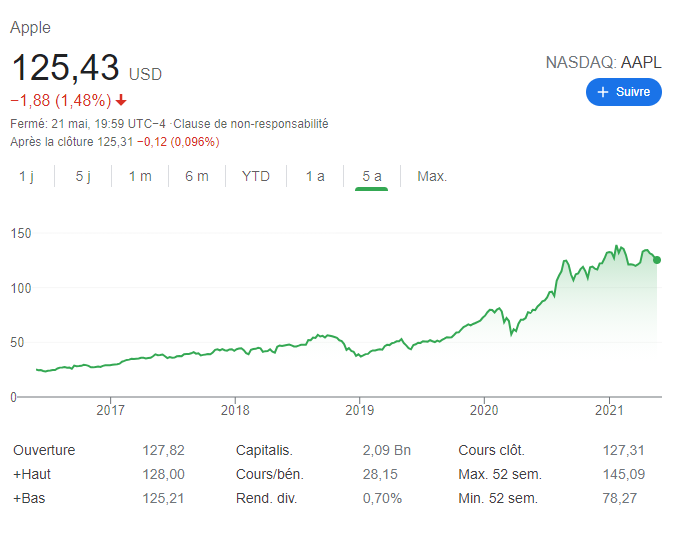Switch to the 1 a time range
The height and width of the screenshot is (549, 686).
click(x=315, y=176)
